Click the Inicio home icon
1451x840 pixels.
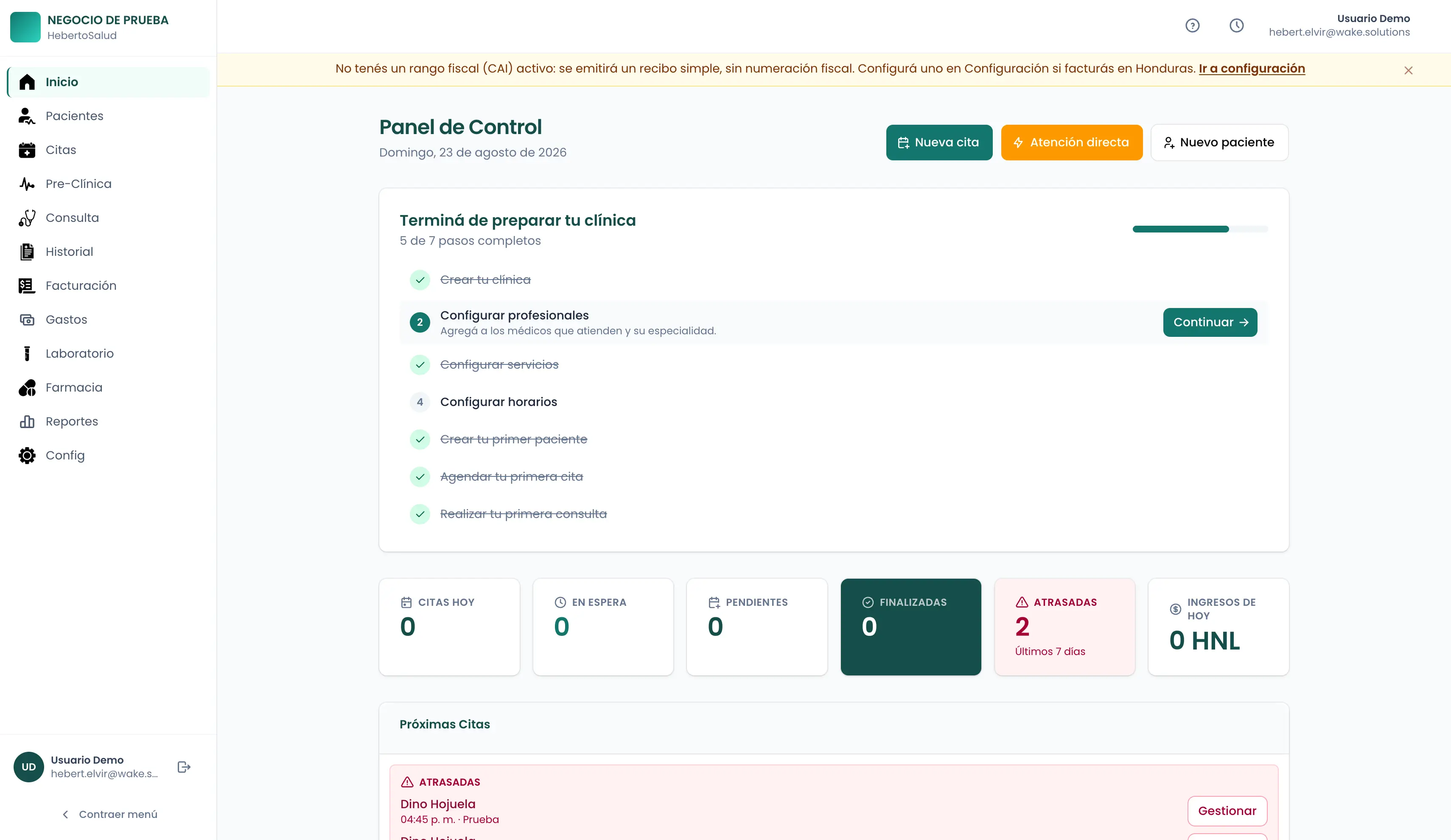pyautogui.click(x=27, y=82)
